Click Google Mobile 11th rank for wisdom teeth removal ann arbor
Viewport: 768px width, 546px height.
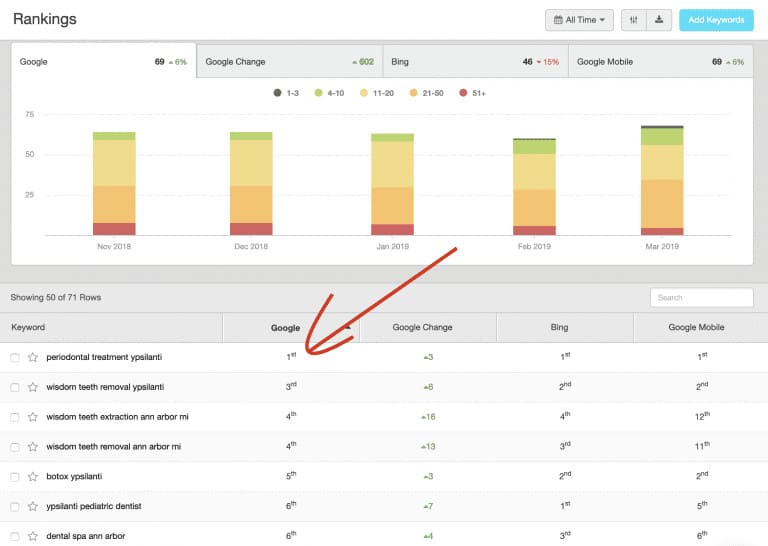click(702, 446)
